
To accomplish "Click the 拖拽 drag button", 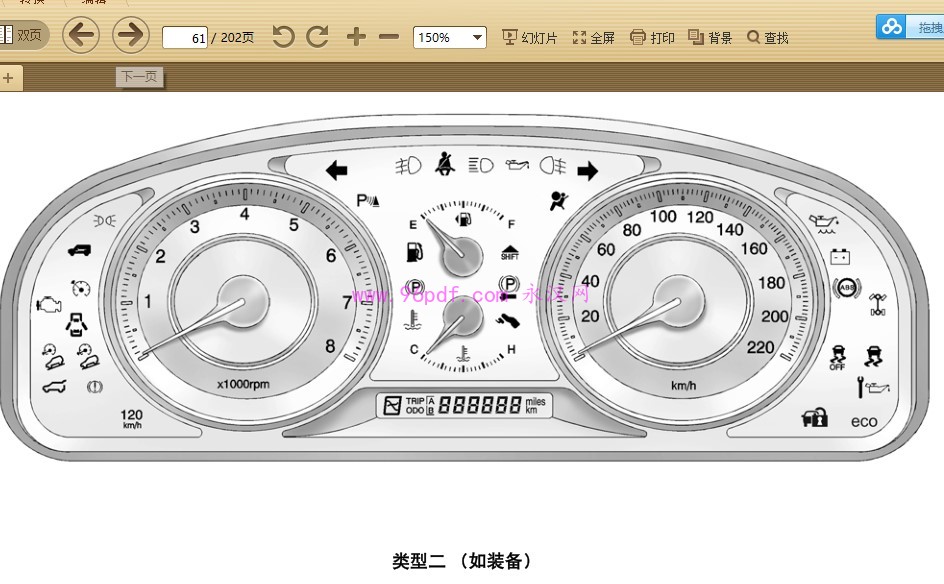I will point(927,27).
